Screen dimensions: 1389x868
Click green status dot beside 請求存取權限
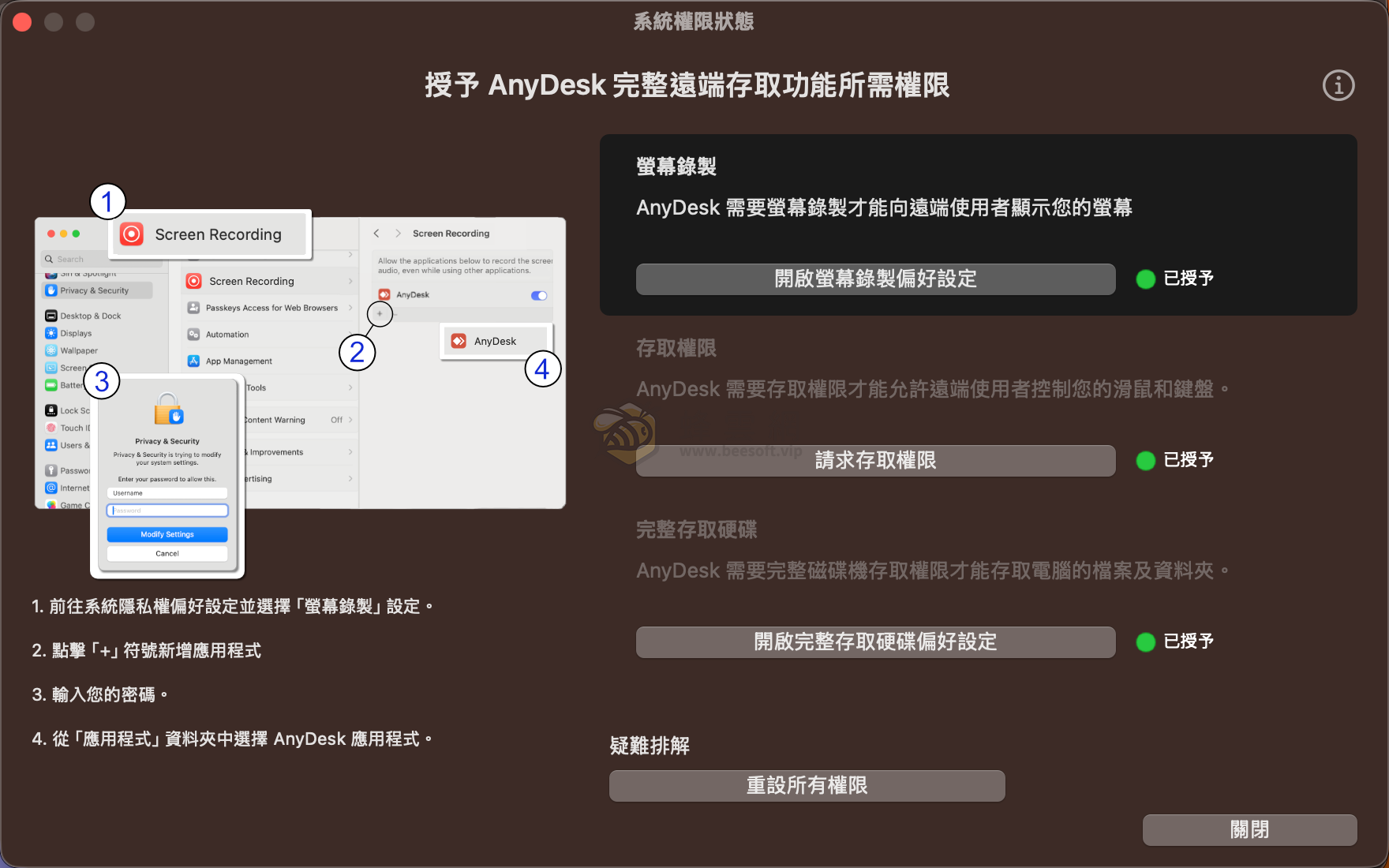pyautogui.click(x=1145, y=460)
